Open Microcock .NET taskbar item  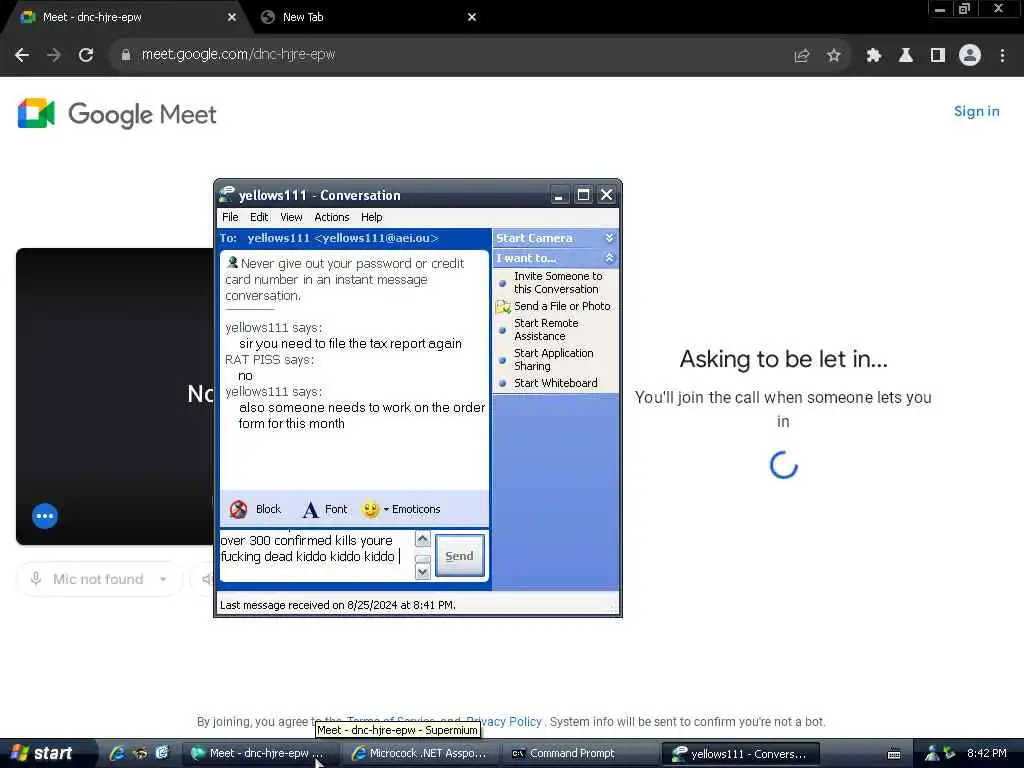tap(422, 754)
